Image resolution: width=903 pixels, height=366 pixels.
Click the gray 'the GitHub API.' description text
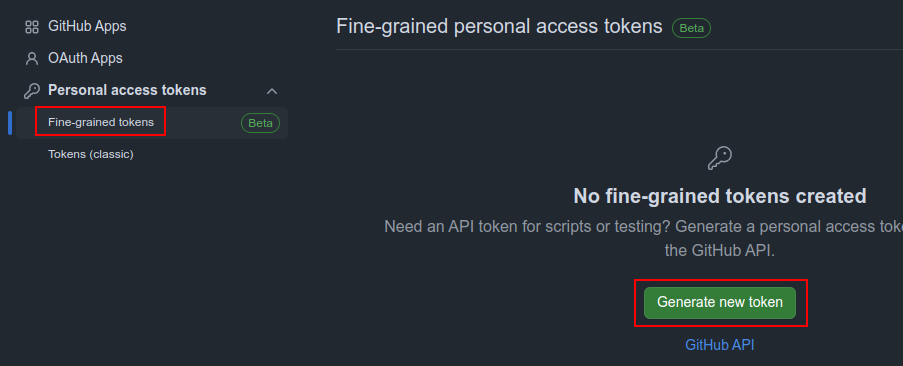point(720,251)
